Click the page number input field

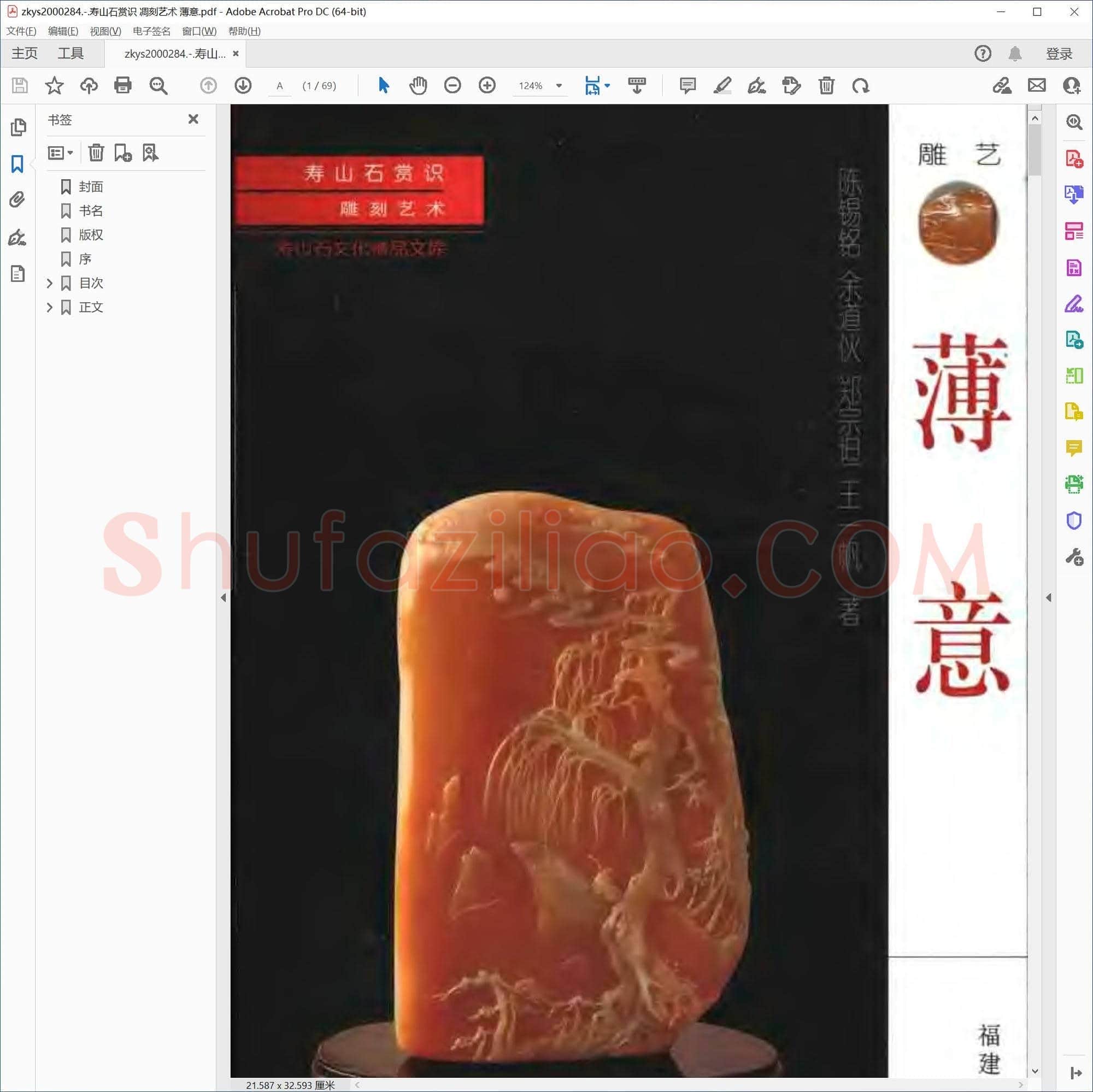tap(279, 85)
